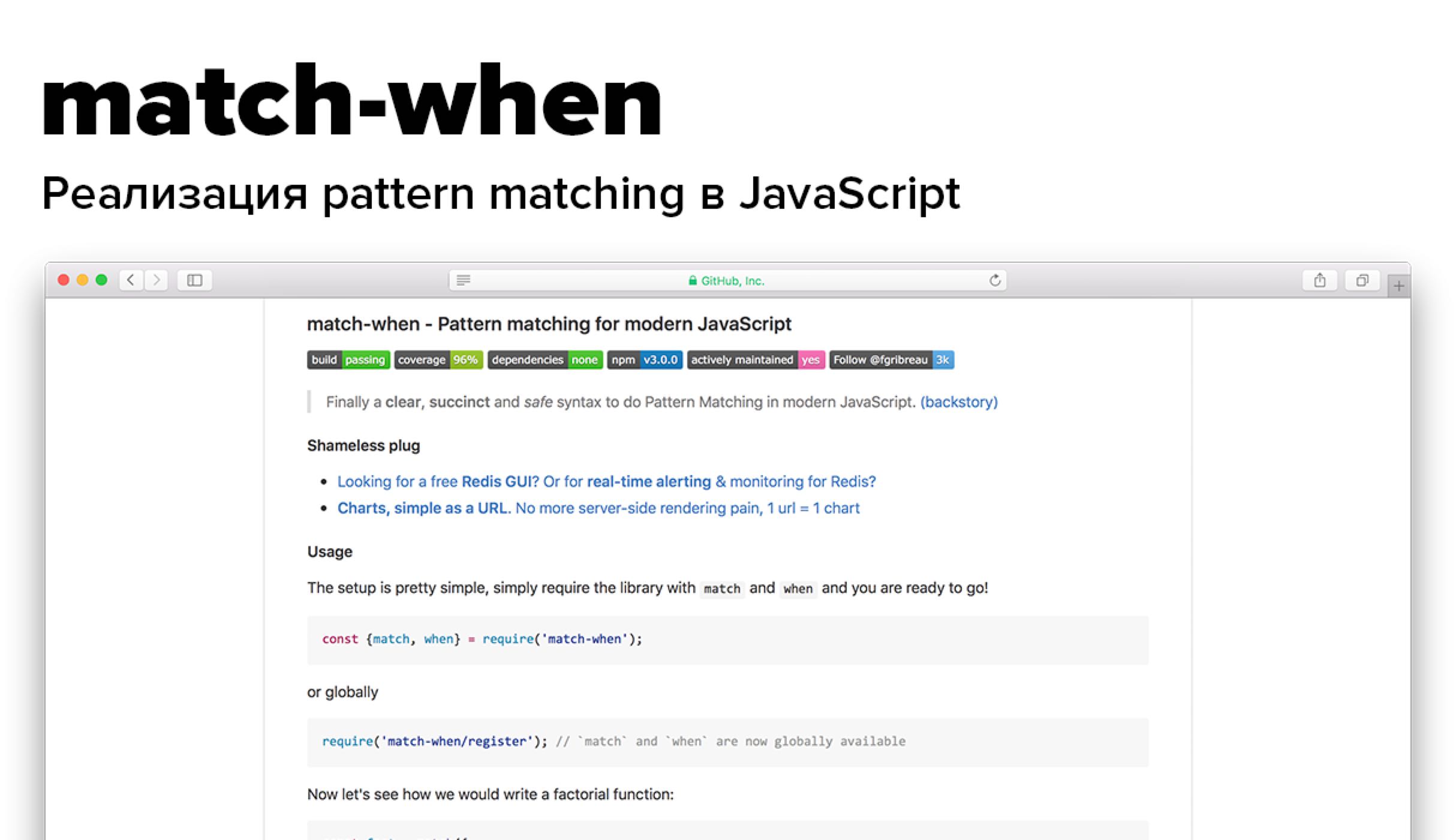Screen dimensions: 1456x840
Task: Open the (backstory) link
Action: (959, 402)
